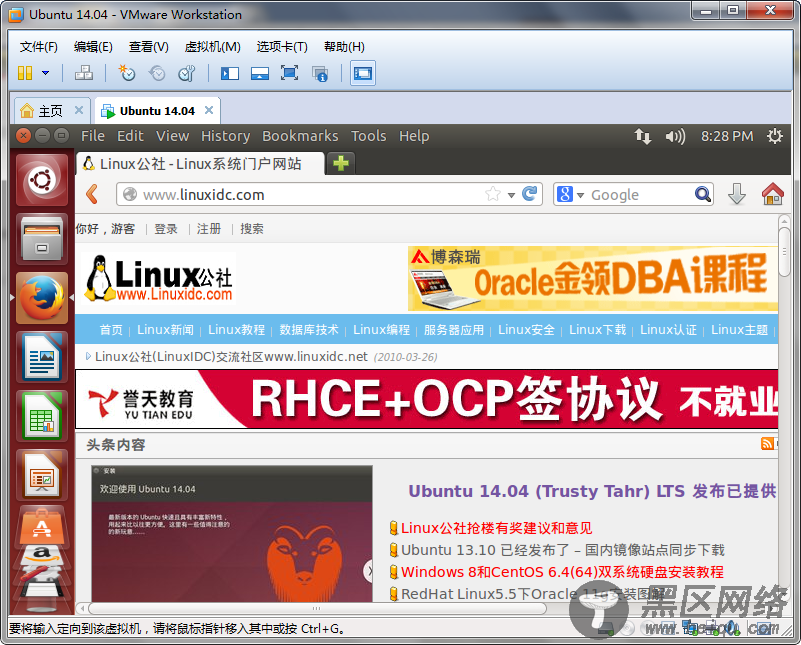Open Firefox Tools menu
Screen dimensions: 801x645
coord(369,136)
